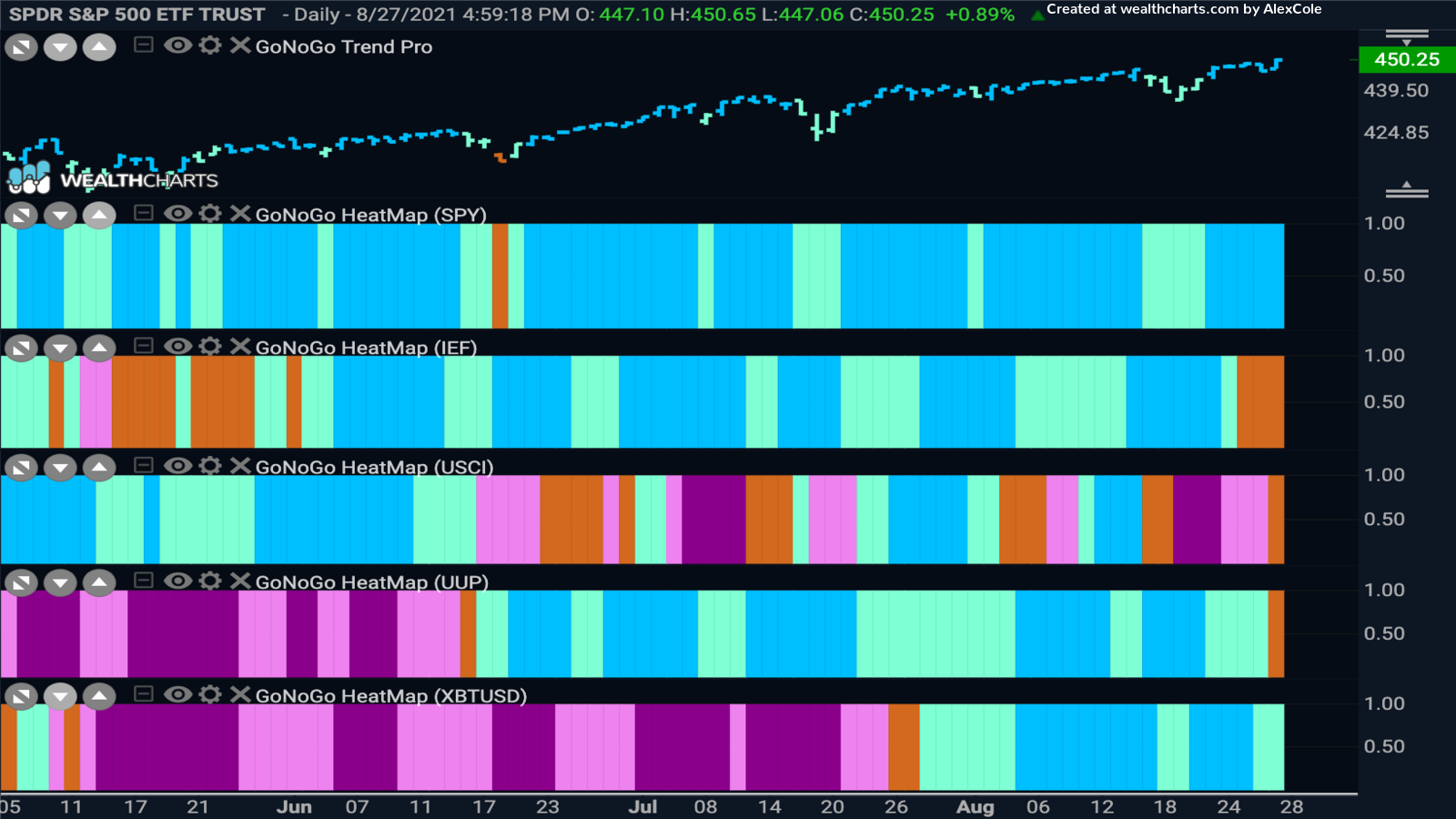Open settings for the XBTUSD heatmap
This screenshot has width=1456, height=819.
click(x=210, y=694)
